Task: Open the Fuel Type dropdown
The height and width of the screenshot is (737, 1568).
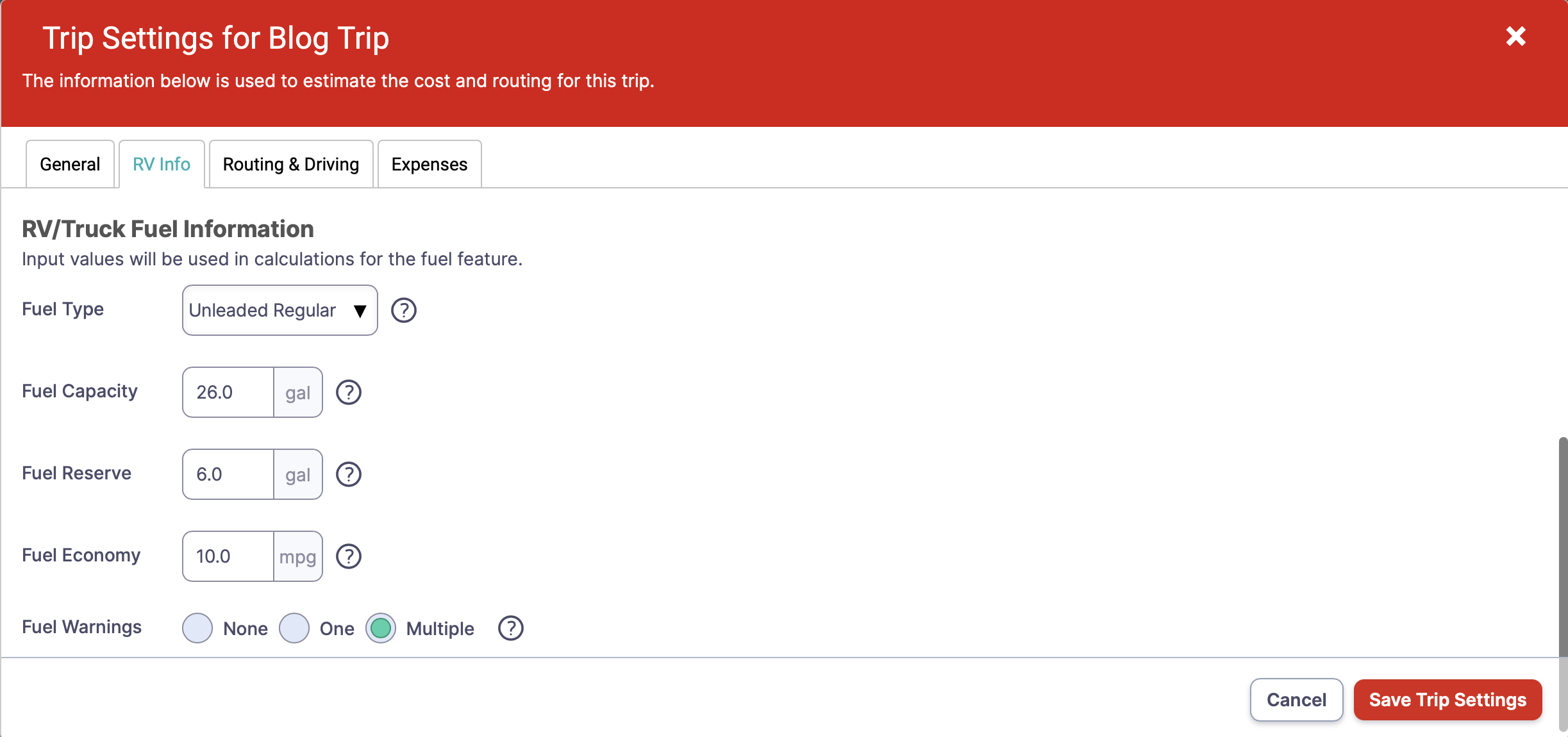Action: coord(279,310)
